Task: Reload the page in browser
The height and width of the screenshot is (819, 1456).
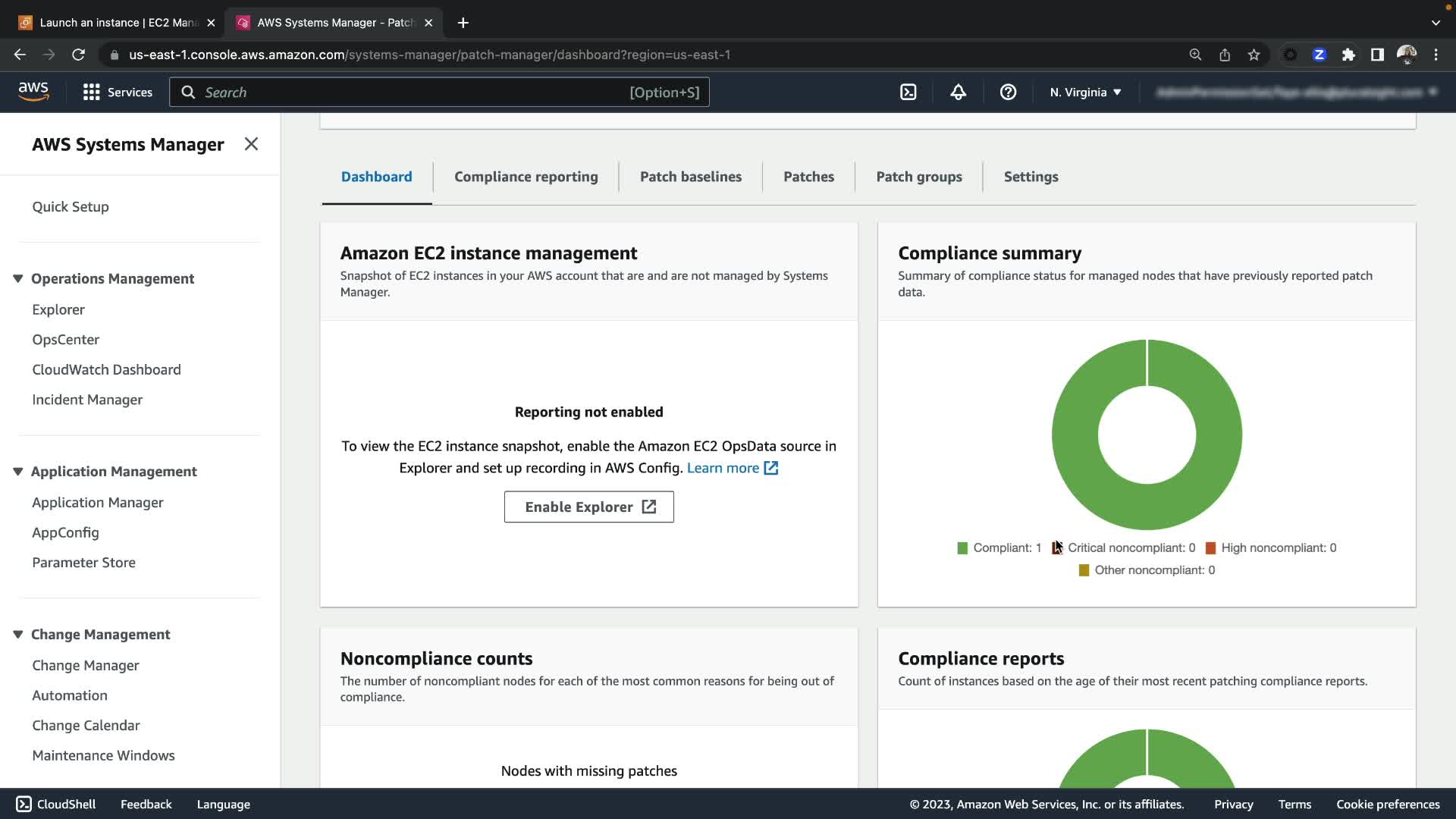Action: coord(78,55)
